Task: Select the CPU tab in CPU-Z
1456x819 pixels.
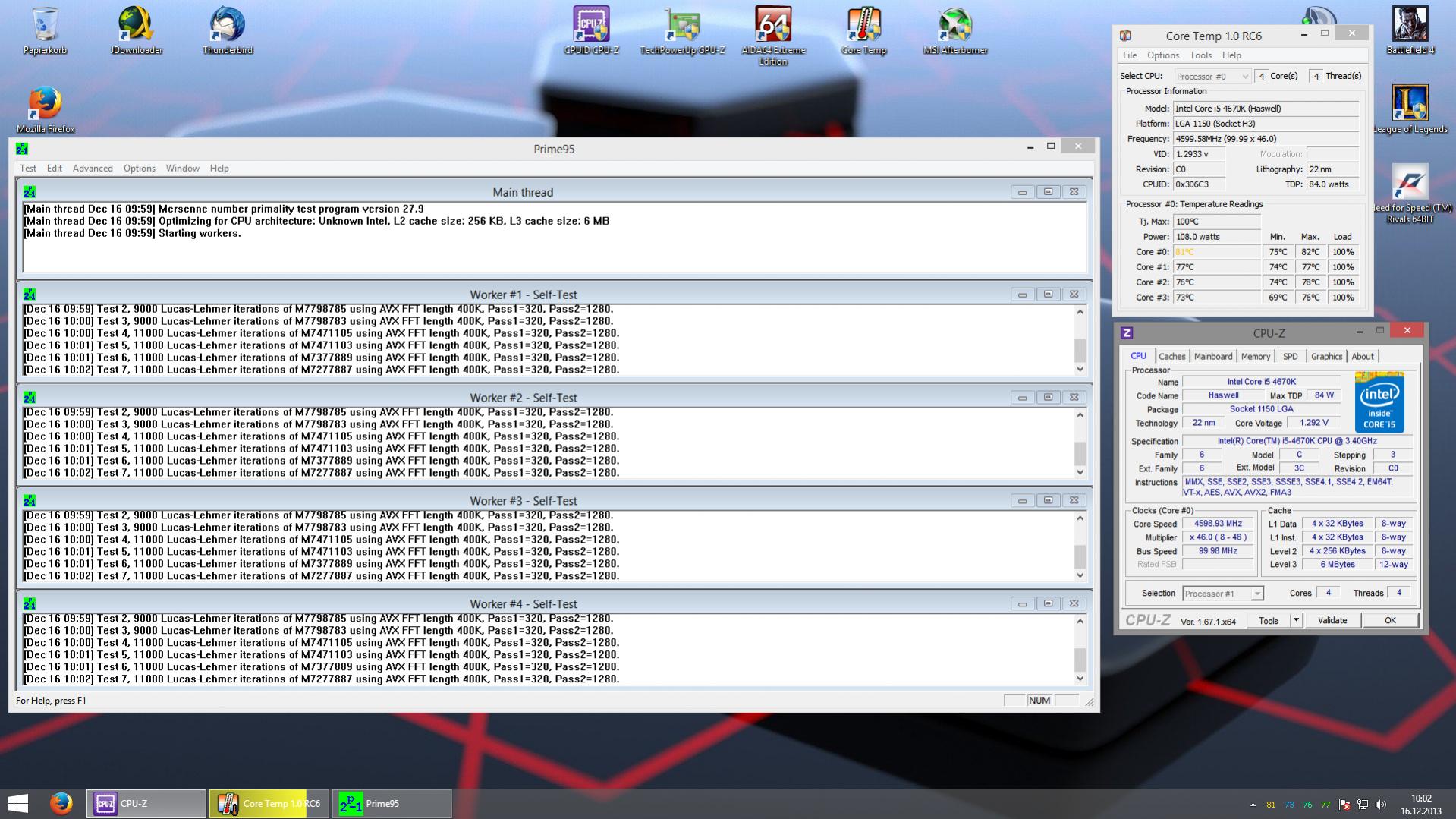Action: pyautogui.click(x=1139, y=356)
